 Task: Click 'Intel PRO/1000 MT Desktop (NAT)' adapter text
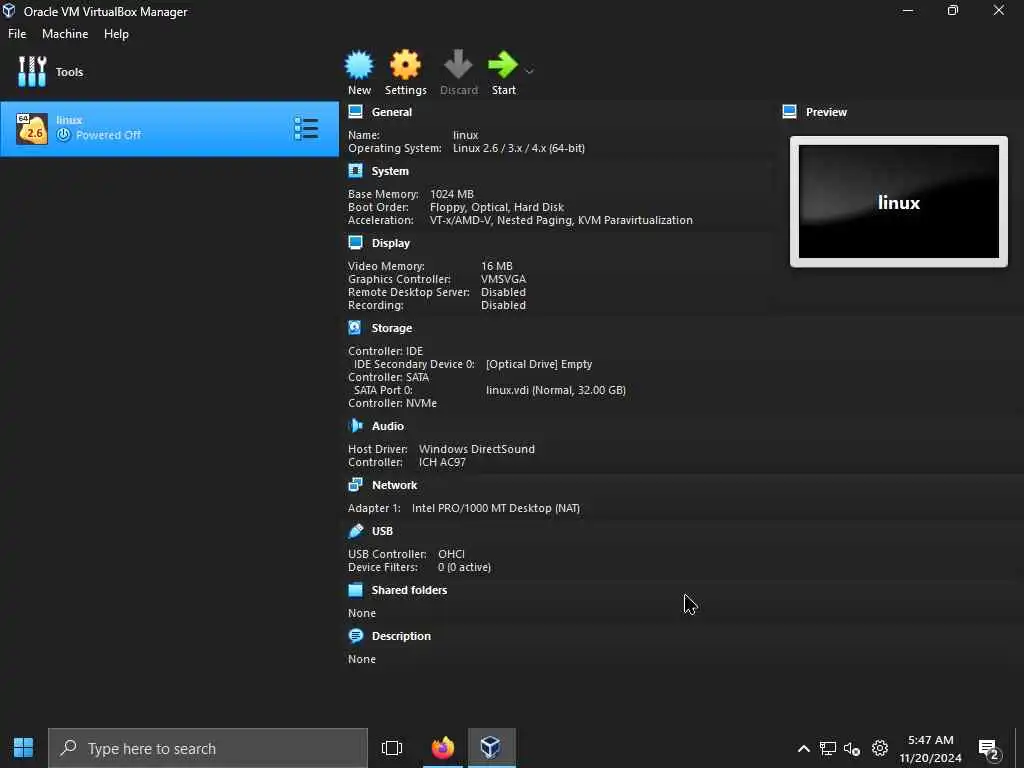pos(496,508)
